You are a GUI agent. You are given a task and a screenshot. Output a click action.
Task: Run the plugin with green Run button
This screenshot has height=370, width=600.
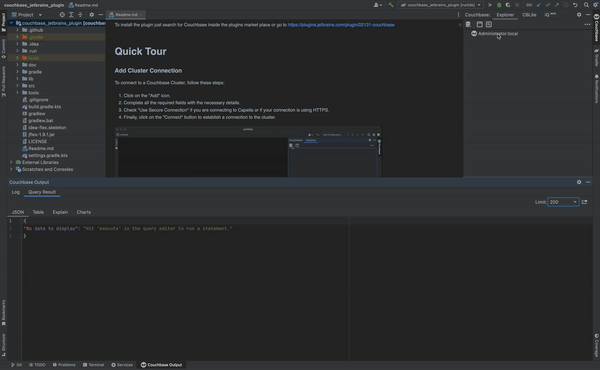(490, 5)
